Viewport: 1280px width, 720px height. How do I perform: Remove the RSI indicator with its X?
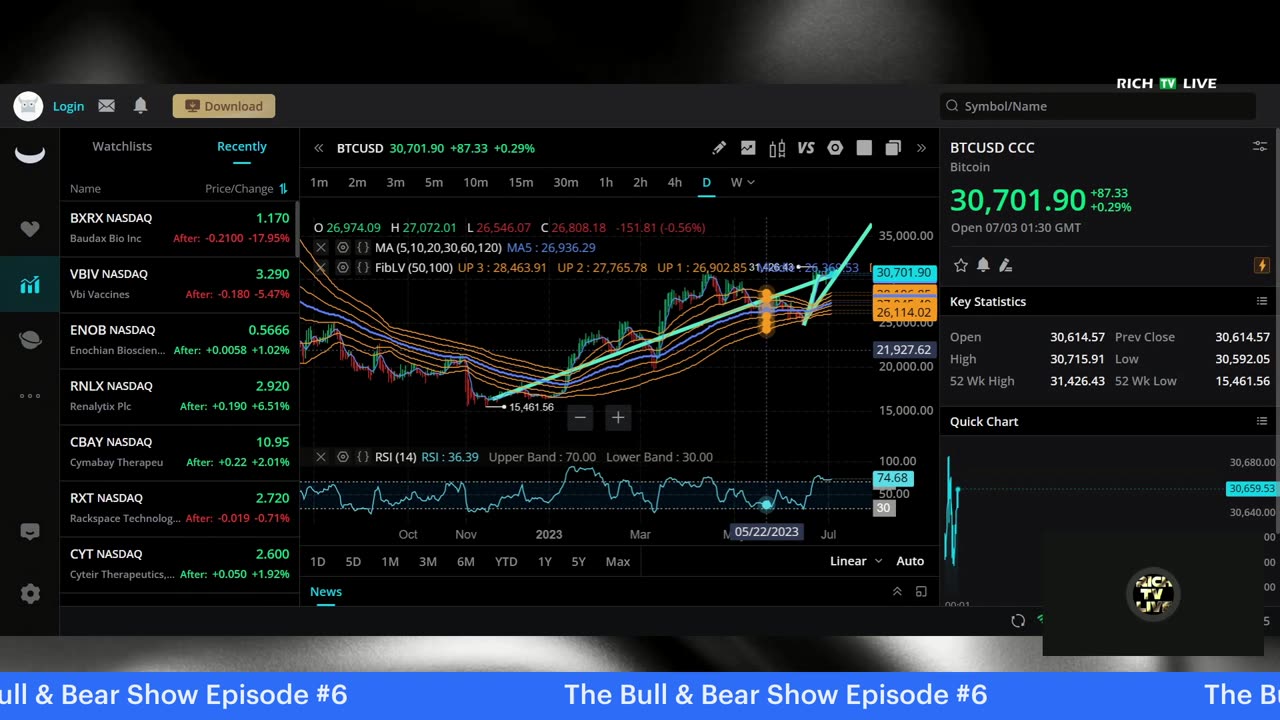(x=321, y=456)
